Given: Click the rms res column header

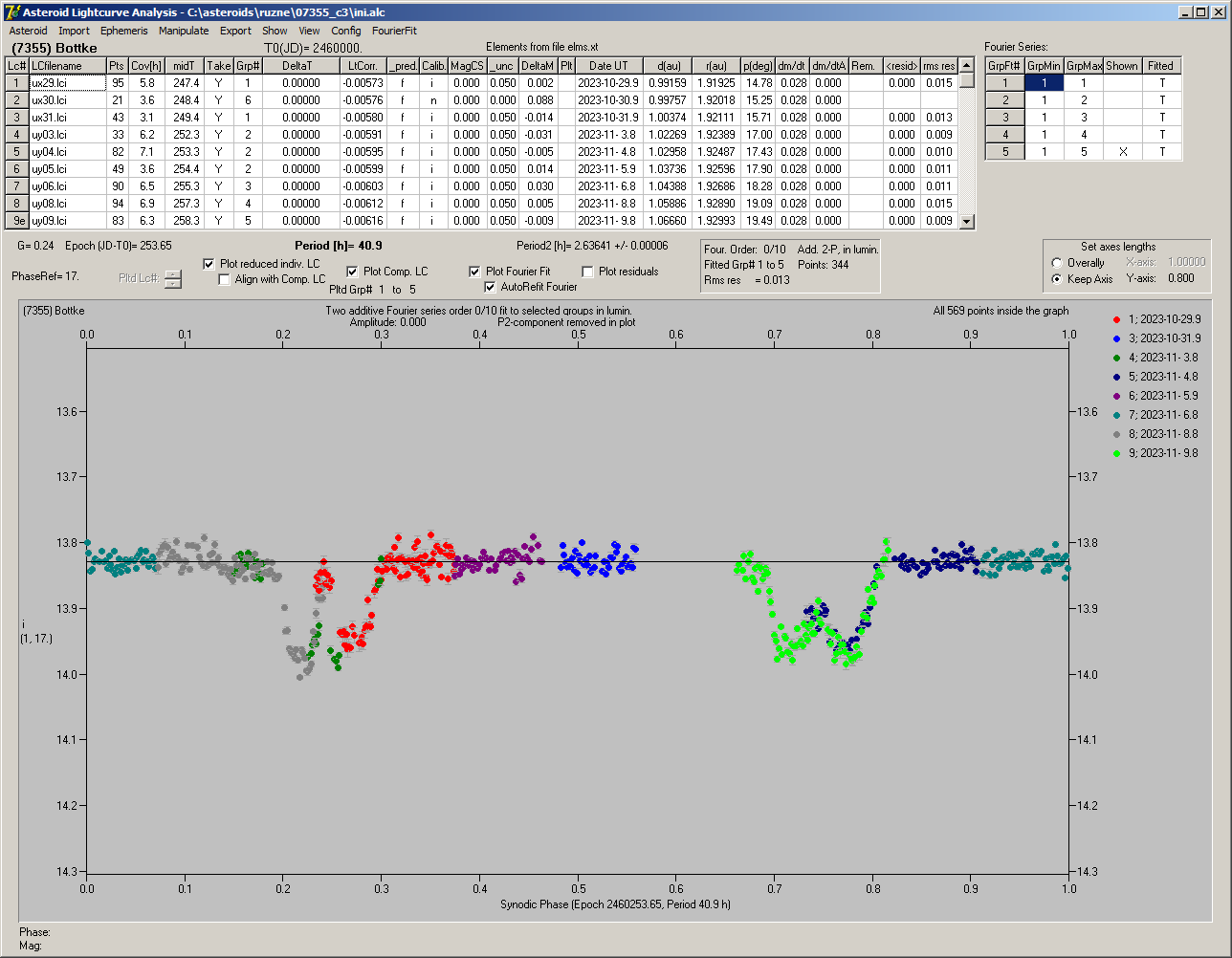Looking at the screenshot, I should click(x=938, y=66).
